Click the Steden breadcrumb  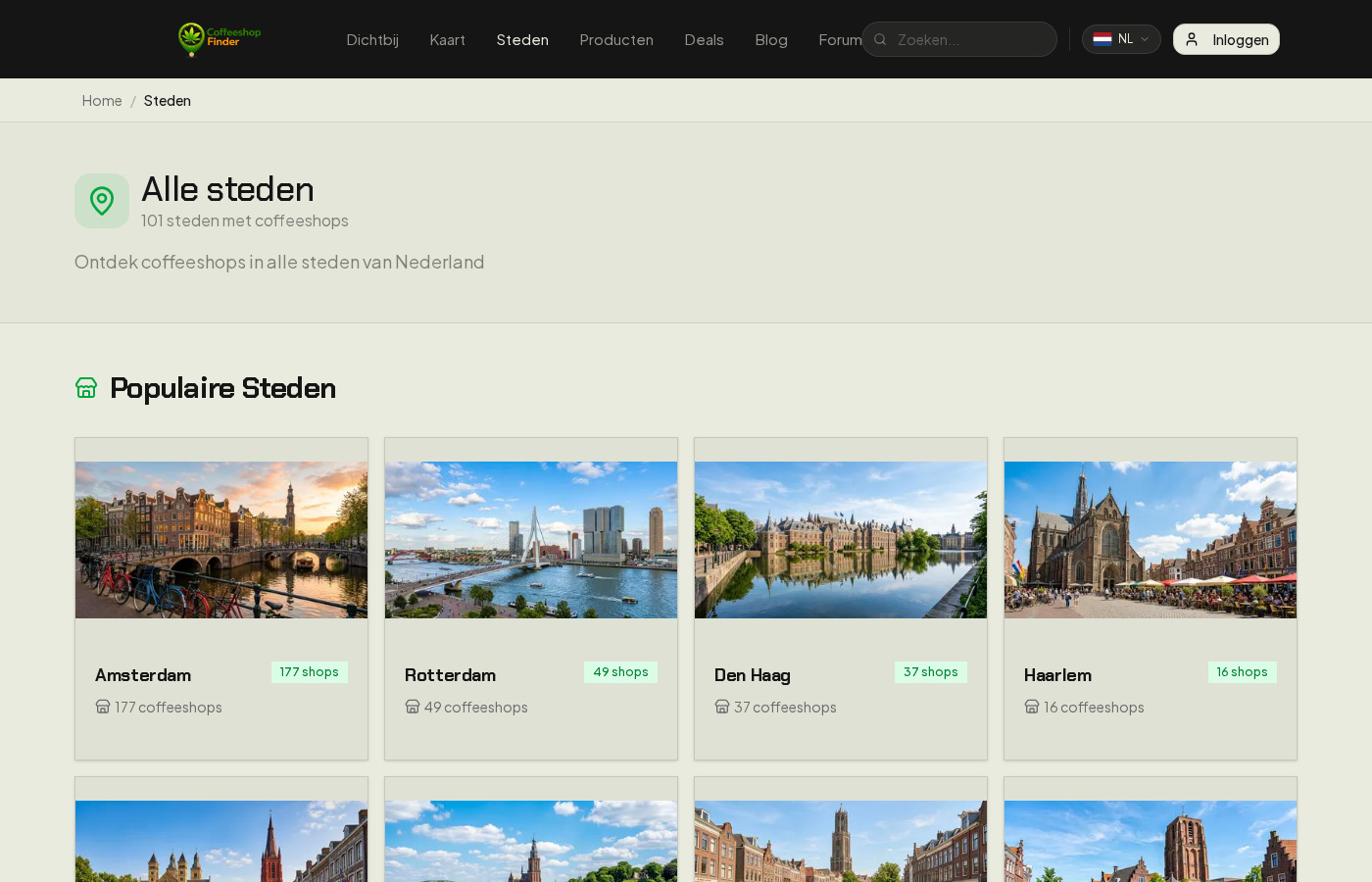[168, 101]
